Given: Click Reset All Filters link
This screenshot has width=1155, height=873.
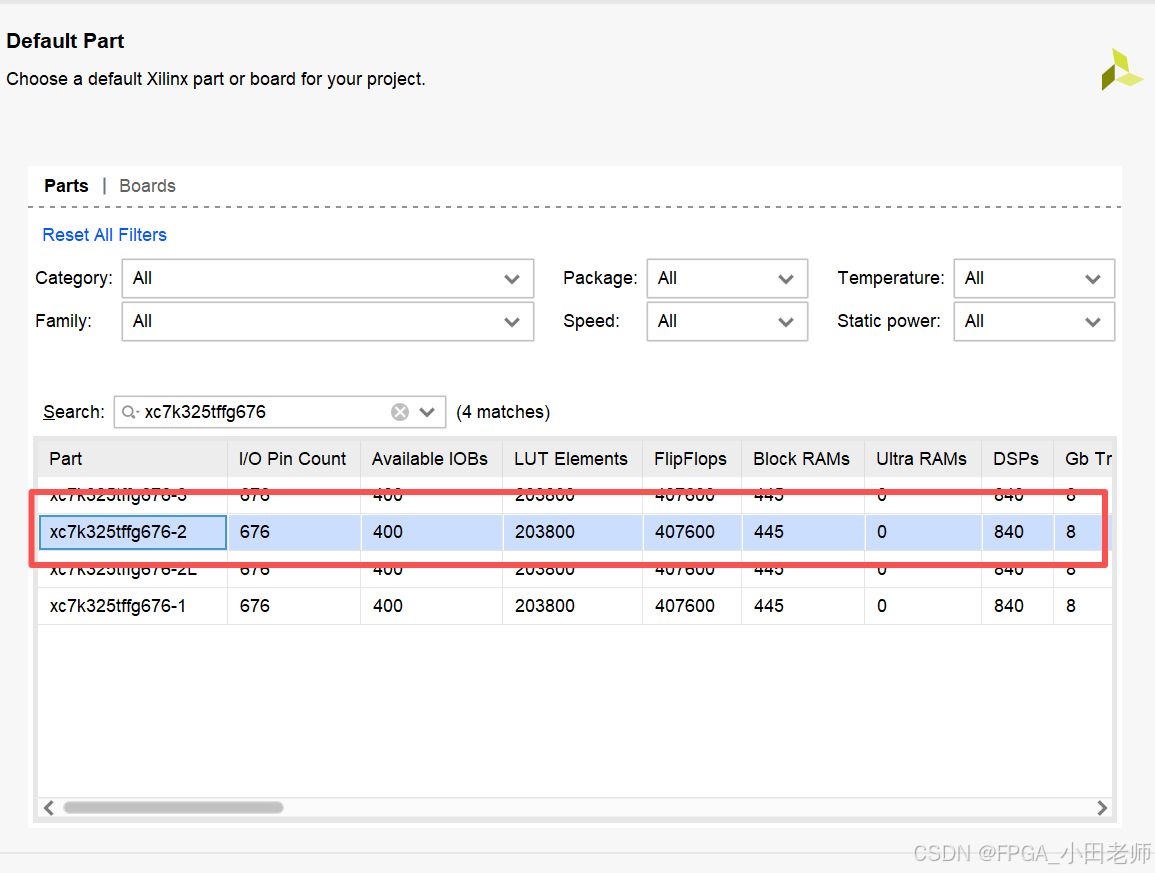Looking at the screenshot, I should pos(105,235).
